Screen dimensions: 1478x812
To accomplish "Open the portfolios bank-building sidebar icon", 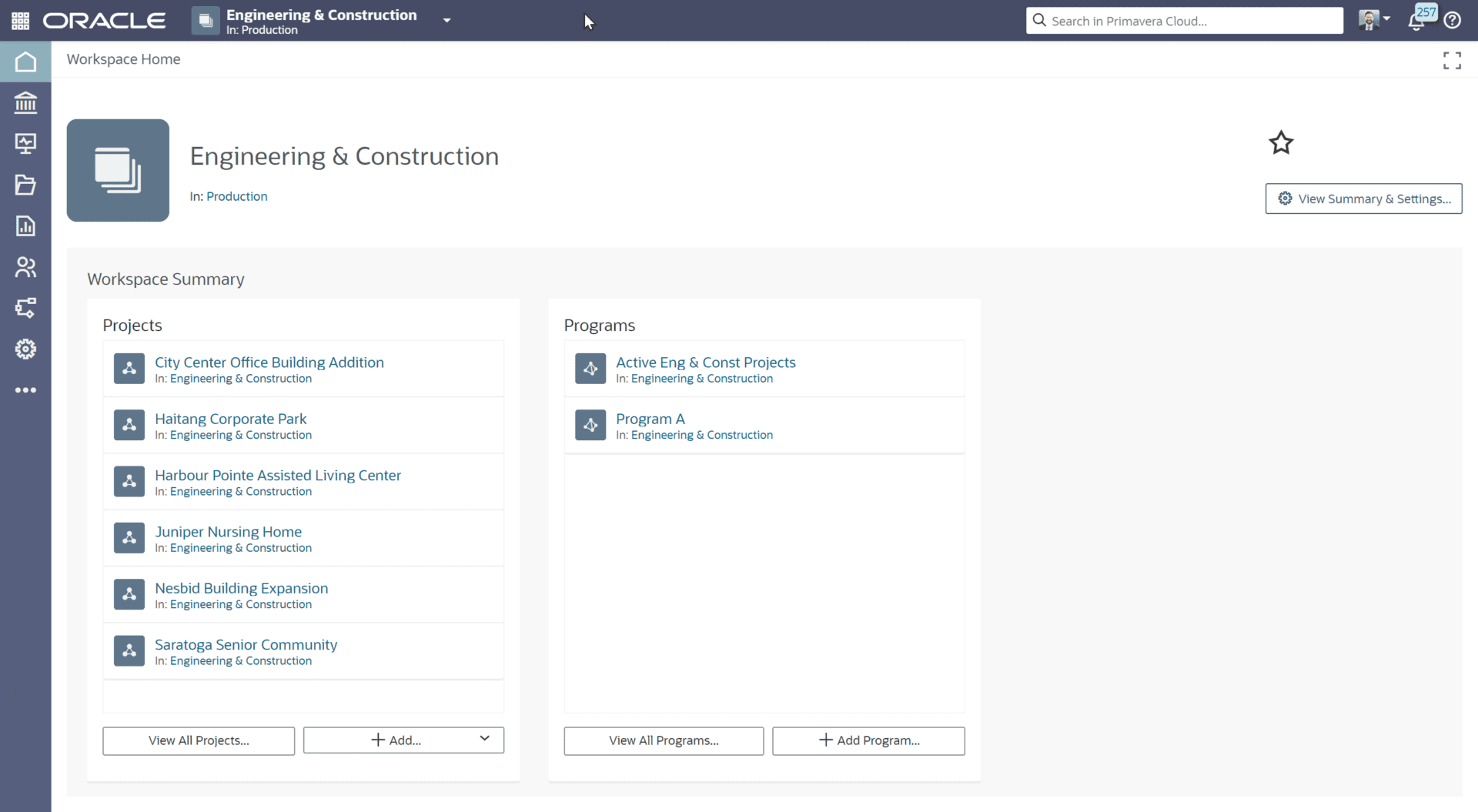I will [25, 102].
